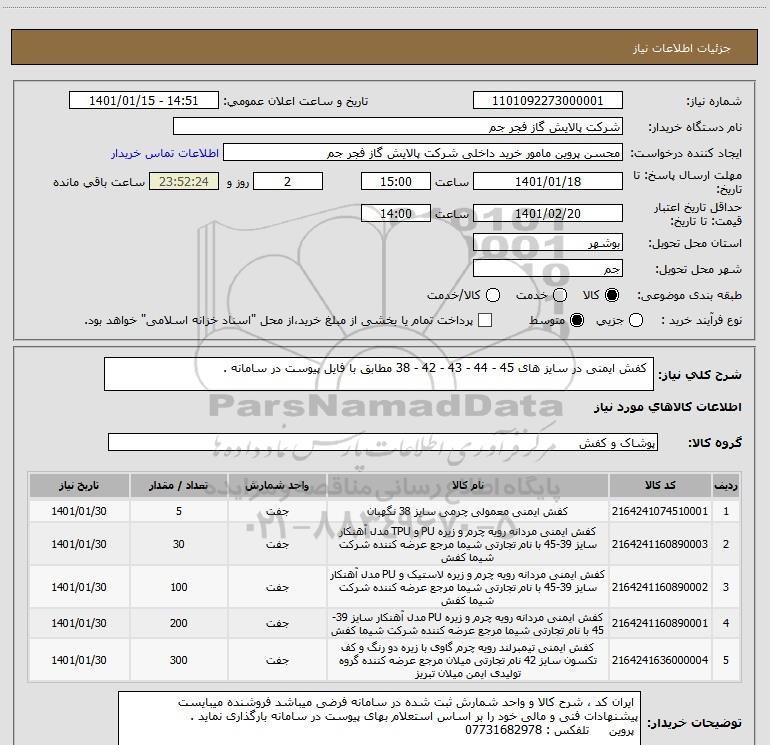Select the کالا radio button
Image resolution: width=770 pixels, height=745 pixels.
click(612, 295)
